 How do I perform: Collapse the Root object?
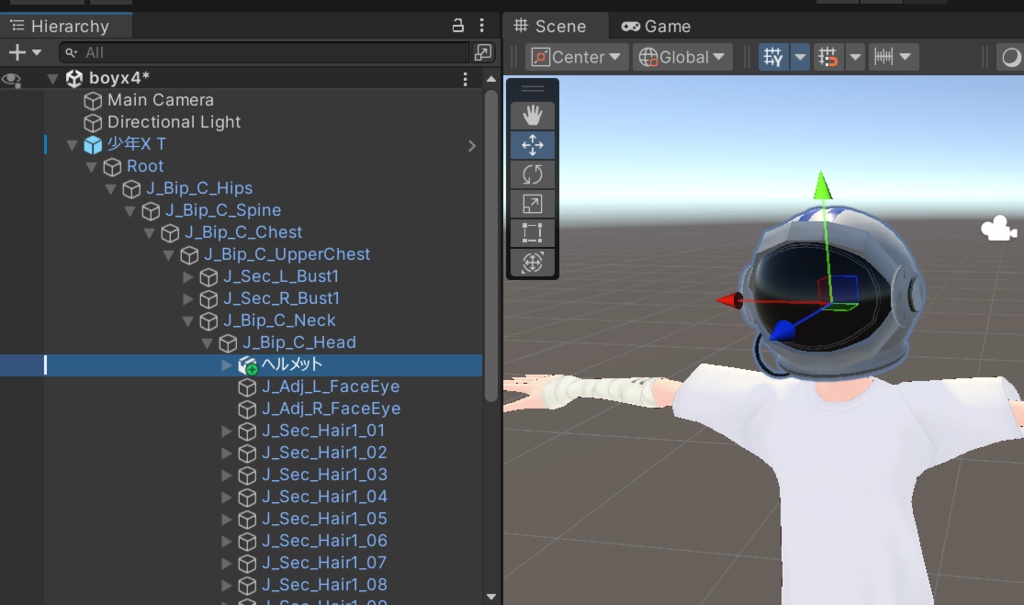point(91,167)
